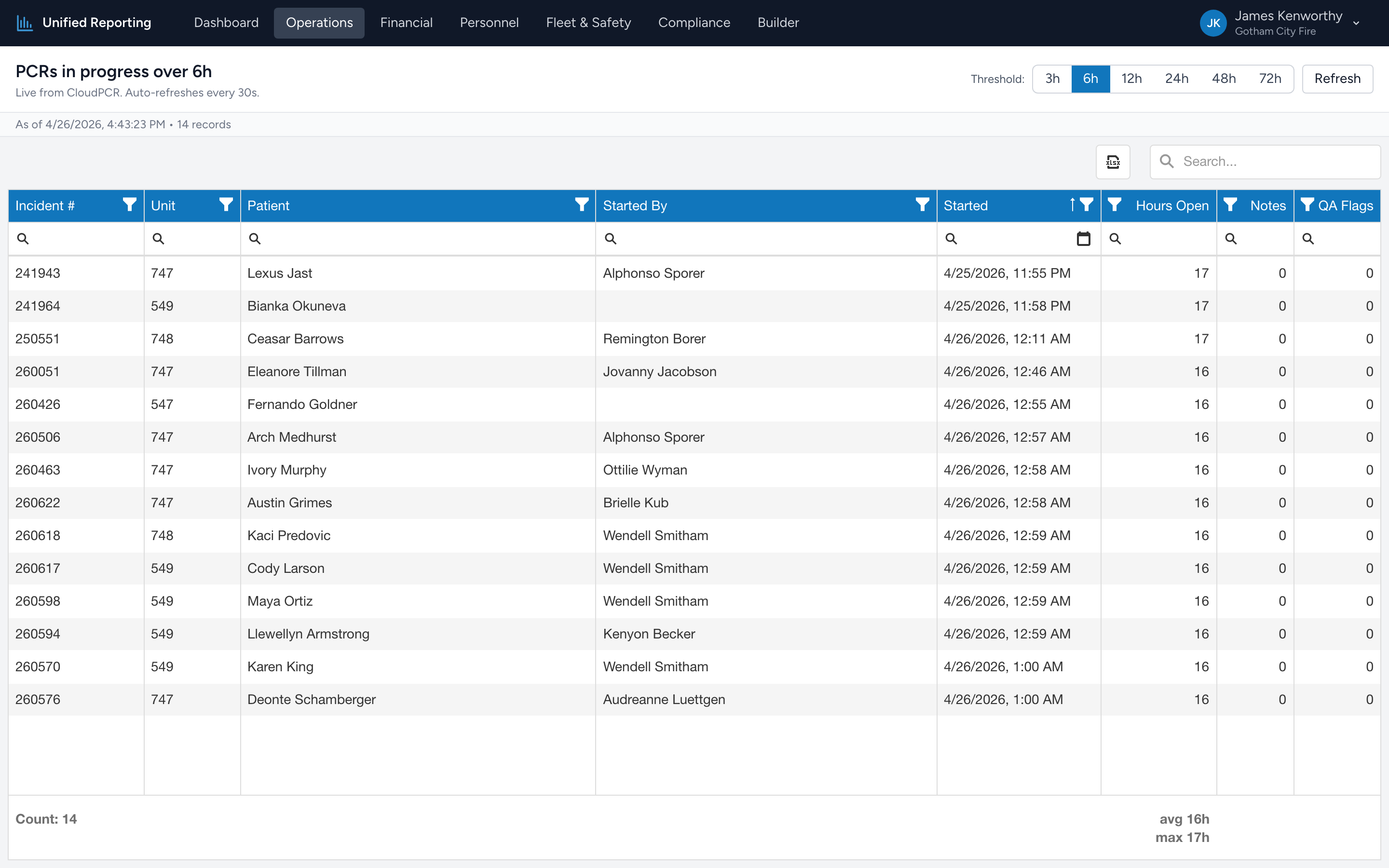This screenshot has height=868, width=1389.
Task: Sort by the Started By column header
Action: [635, 205]
